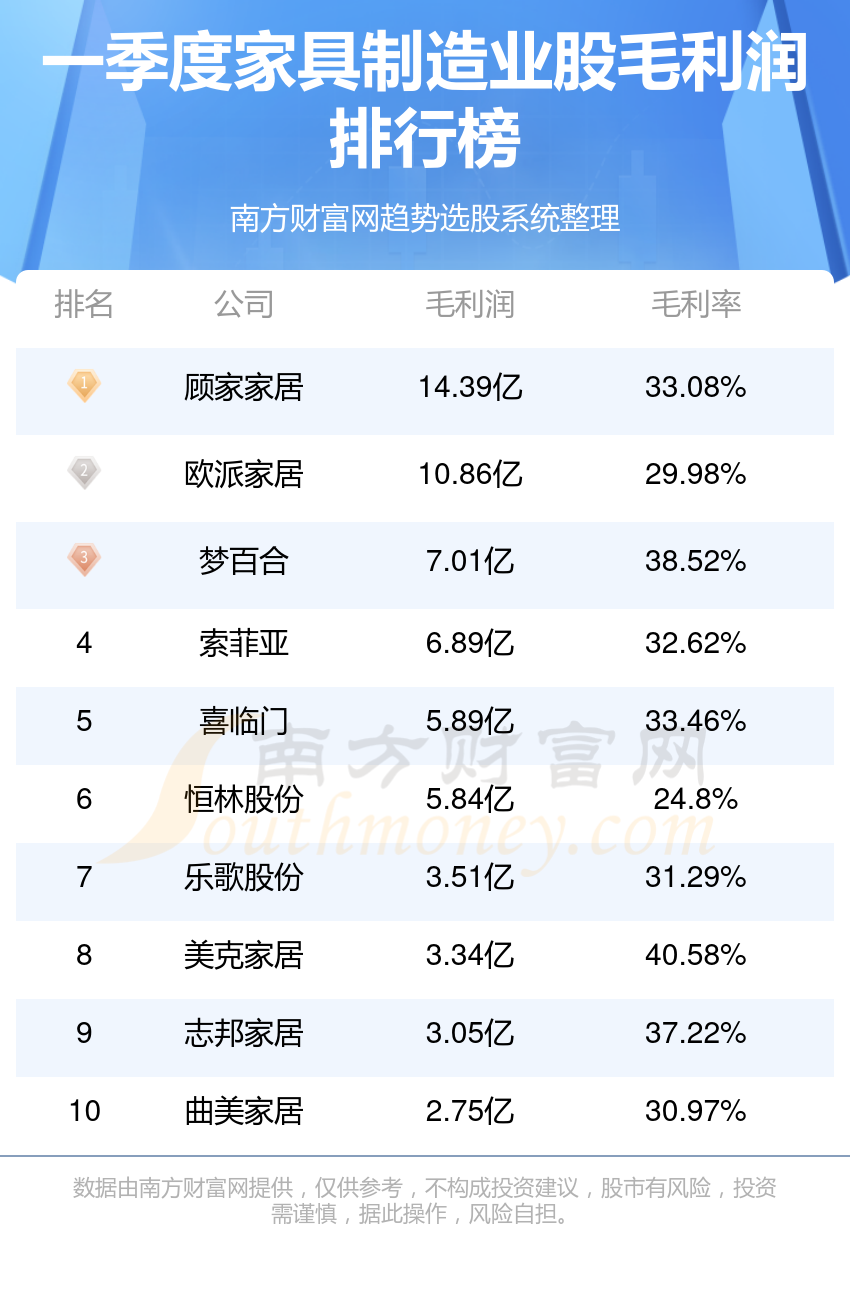The height and width of the screenshot is (1300, 850).
Task: Click the 毛利率 column header
Action: click(x=696, y=304)
